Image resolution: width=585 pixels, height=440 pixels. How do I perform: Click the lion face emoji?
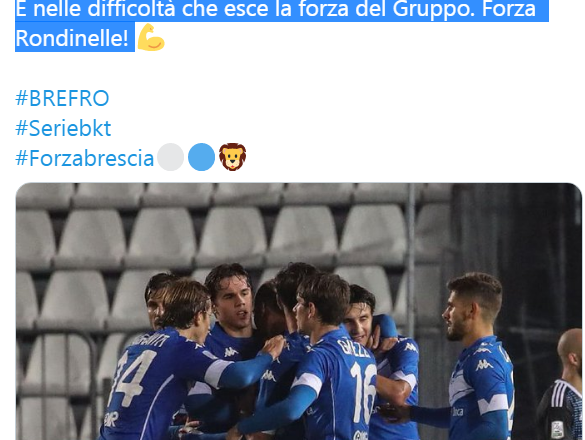(232, 157)
